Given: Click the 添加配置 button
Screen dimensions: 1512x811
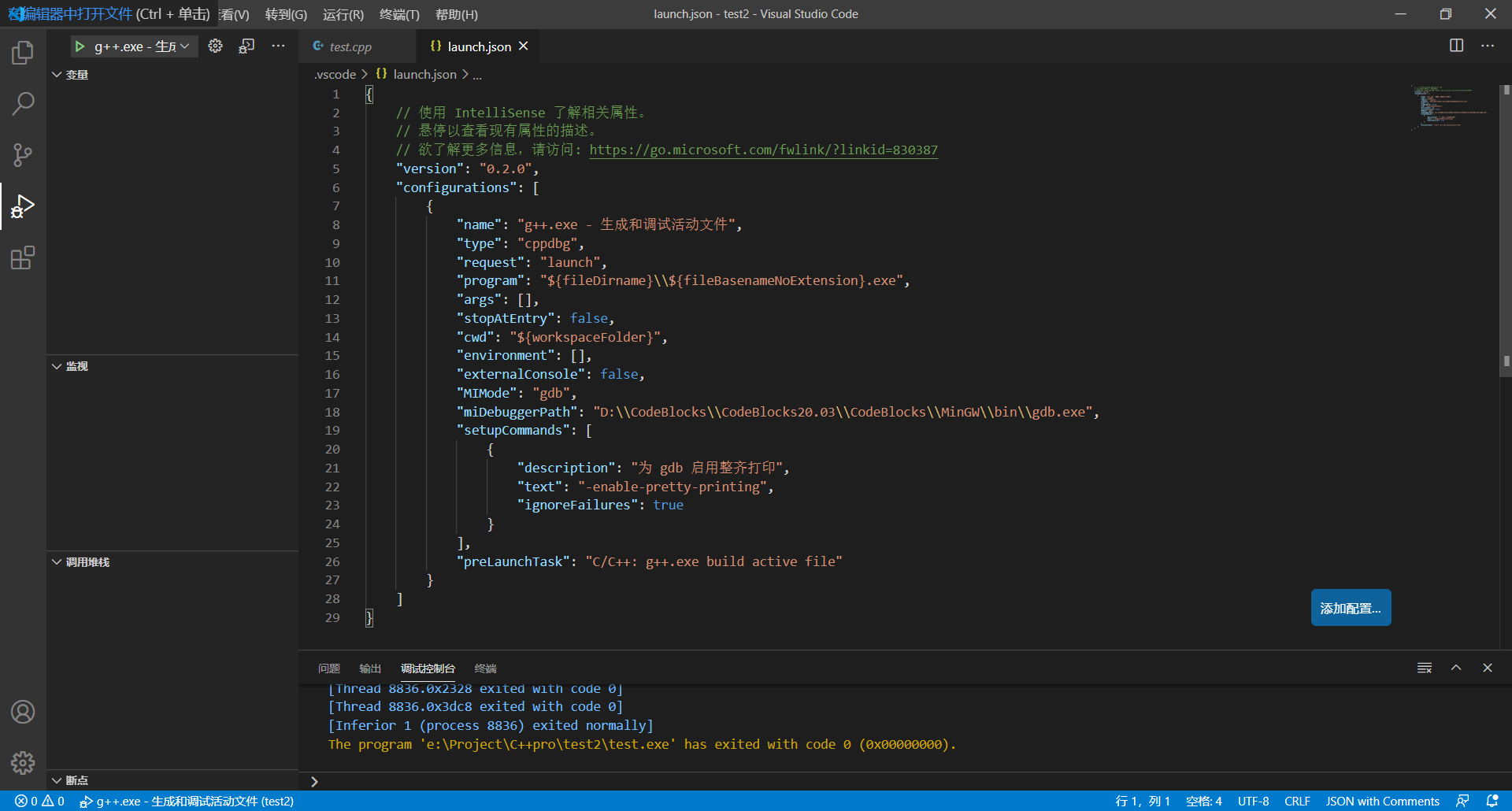Looking at the screenshot, I should pyautogui.click(x=1350, y=607).
